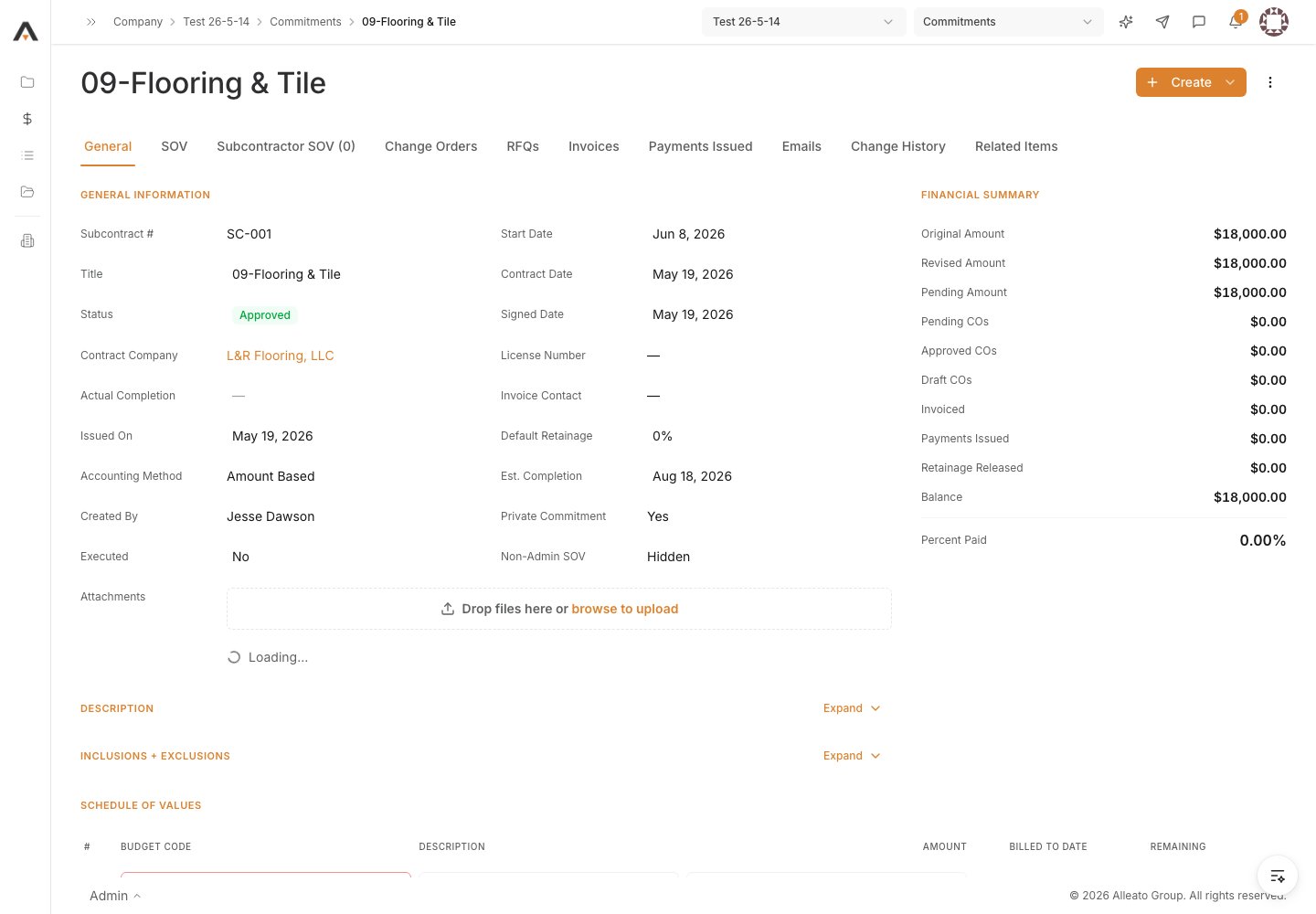This screenshot has height=914, width=1316.
Task: Switch to the General tab
Action: (x=108, y=146)
